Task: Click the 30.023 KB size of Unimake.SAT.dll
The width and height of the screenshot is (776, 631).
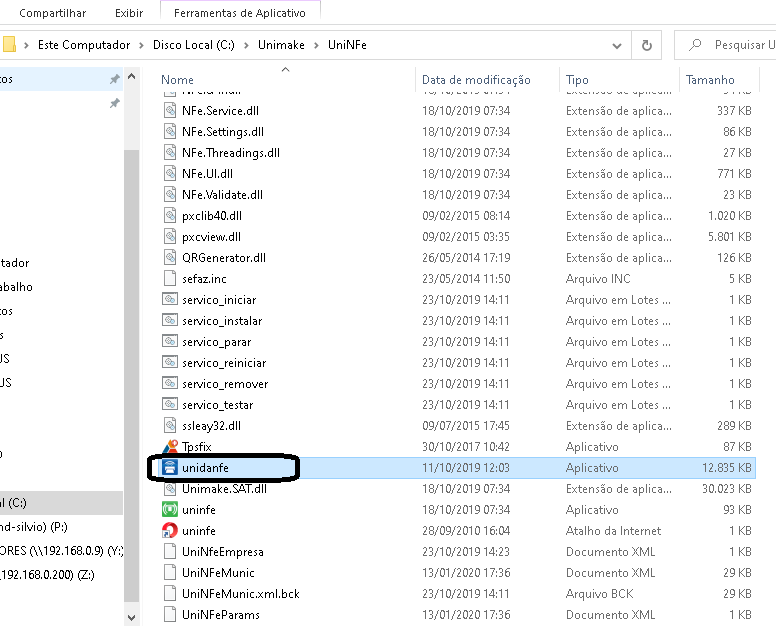Action: pyautogui.click(x=727, y=488)
